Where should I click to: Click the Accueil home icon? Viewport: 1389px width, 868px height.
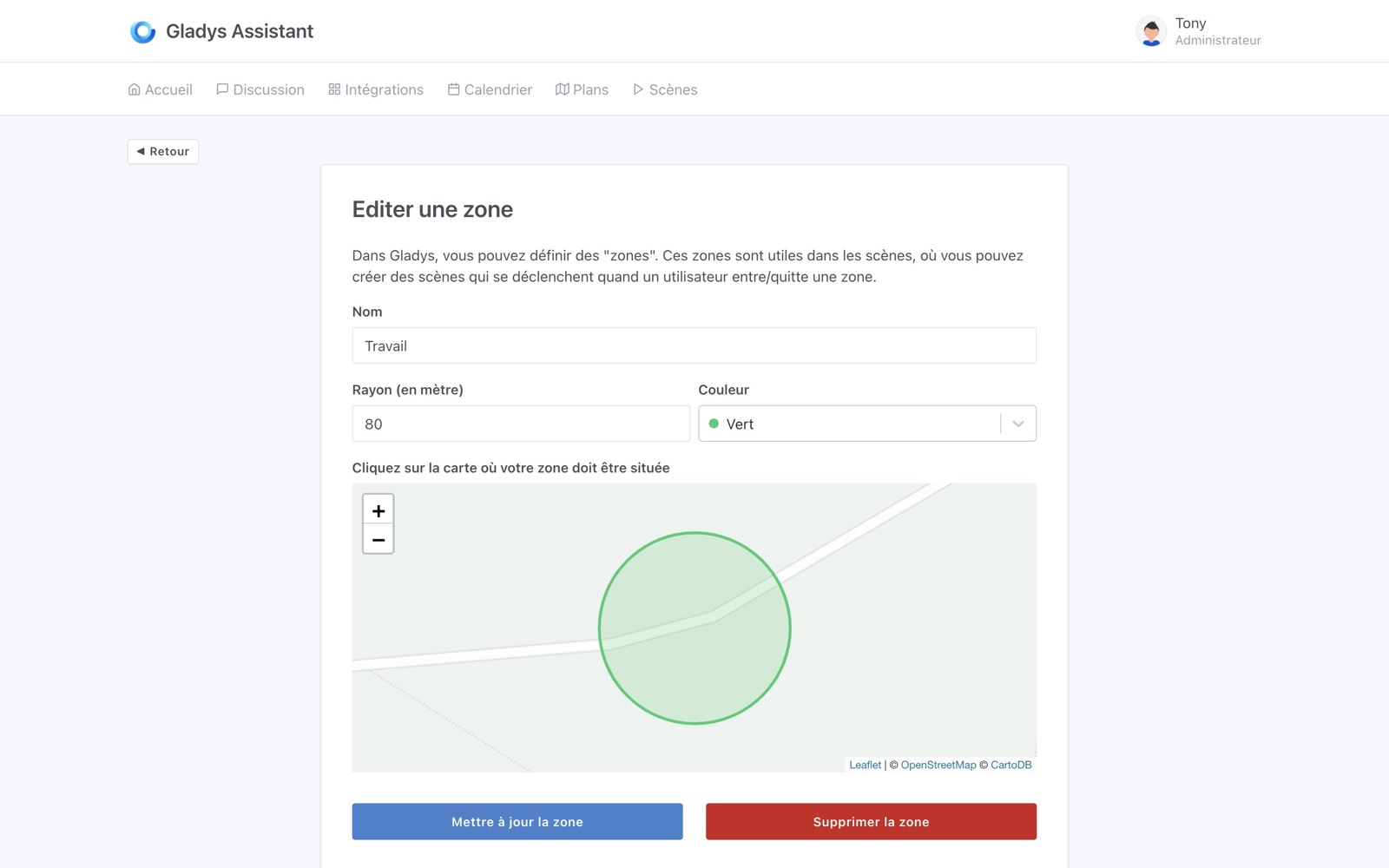click(134, 89)
